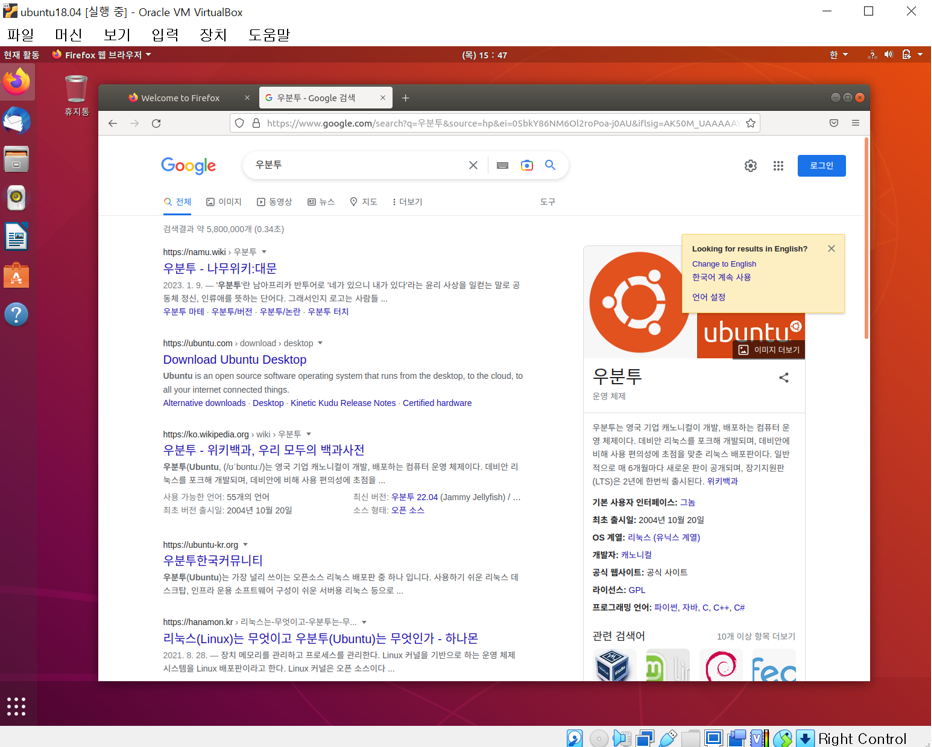
Task: Click the page vertical scrollbar thumb
Action: click(866, 238)
